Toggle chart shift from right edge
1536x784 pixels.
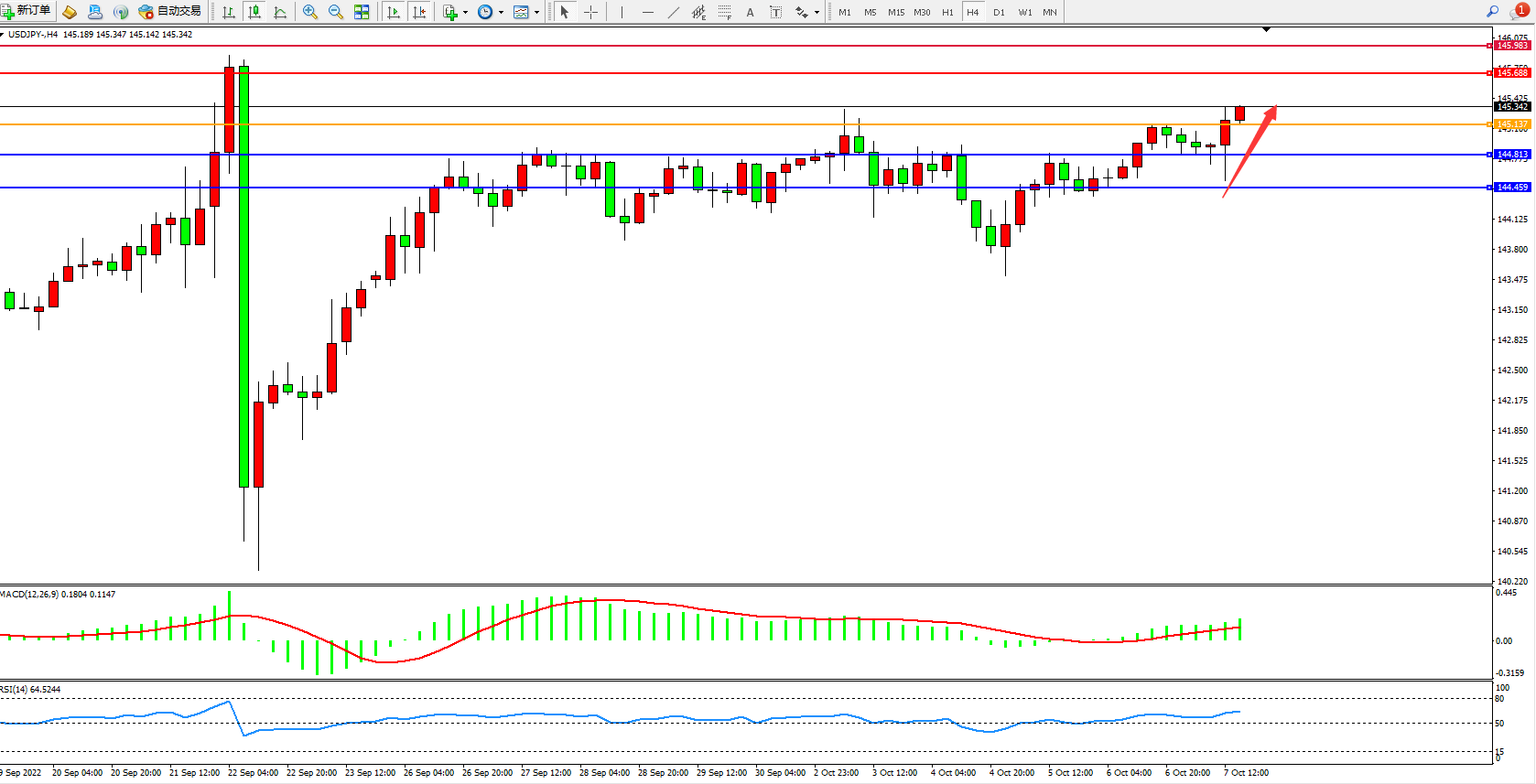pyautogui.click(x=419, y=12)
